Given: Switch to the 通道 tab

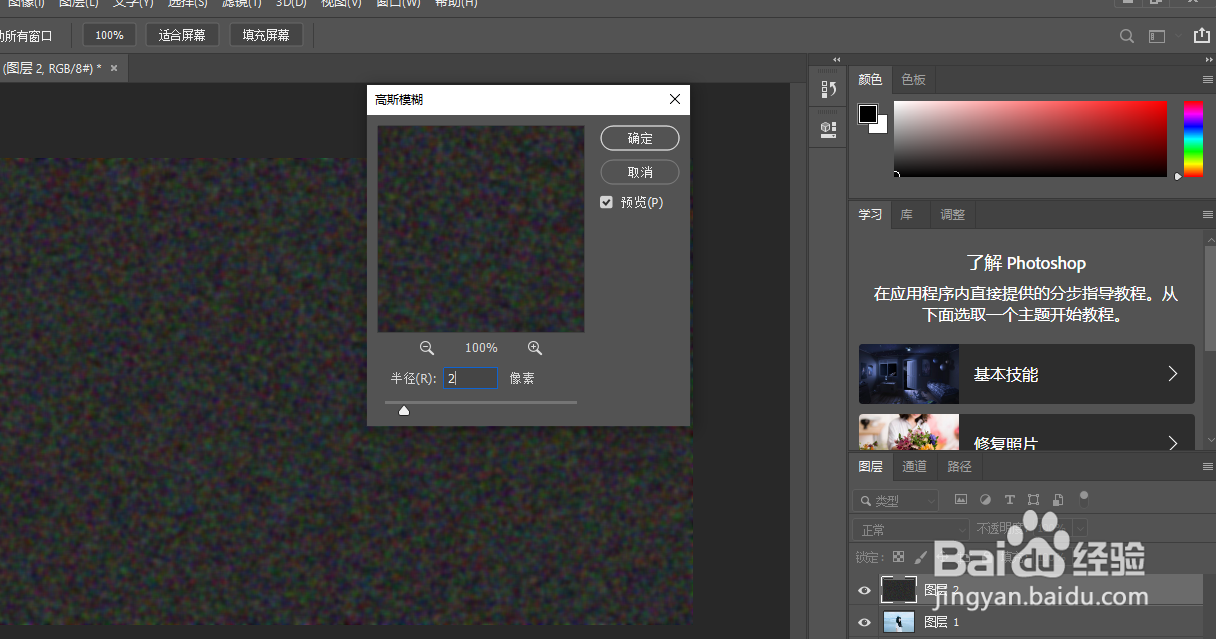Looking at the screenshot, I should click(914, 467).
